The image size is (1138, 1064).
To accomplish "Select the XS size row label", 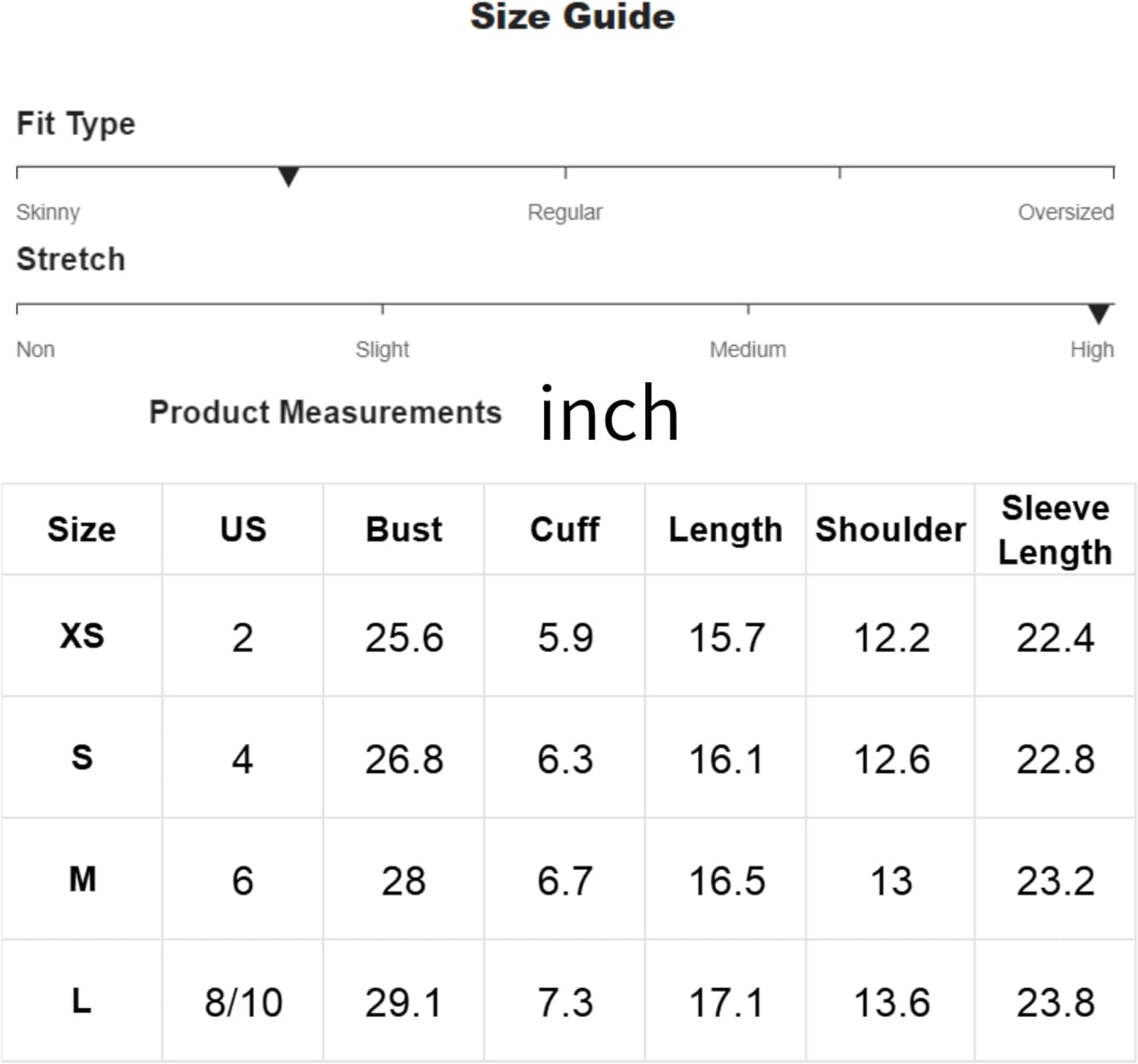I will click(x=82, y=636).
